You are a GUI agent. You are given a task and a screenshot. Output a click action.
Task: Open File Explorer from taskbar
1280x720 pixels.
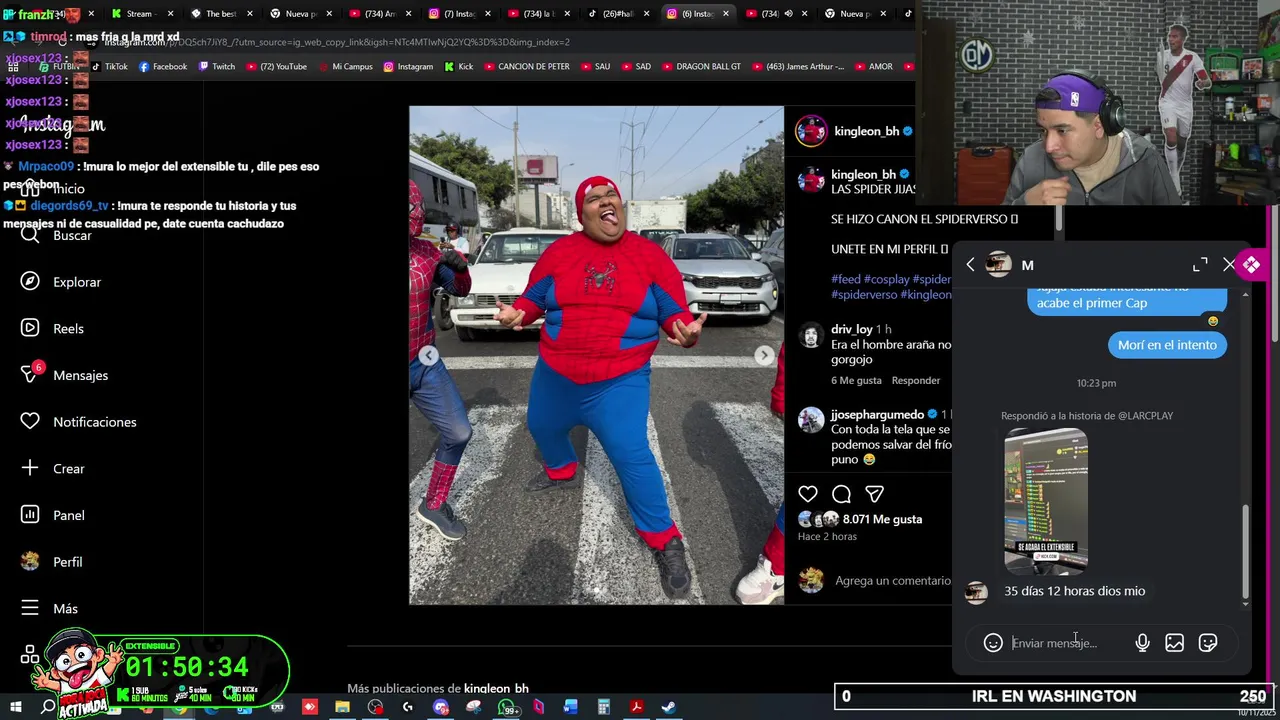tap(342, 707)
